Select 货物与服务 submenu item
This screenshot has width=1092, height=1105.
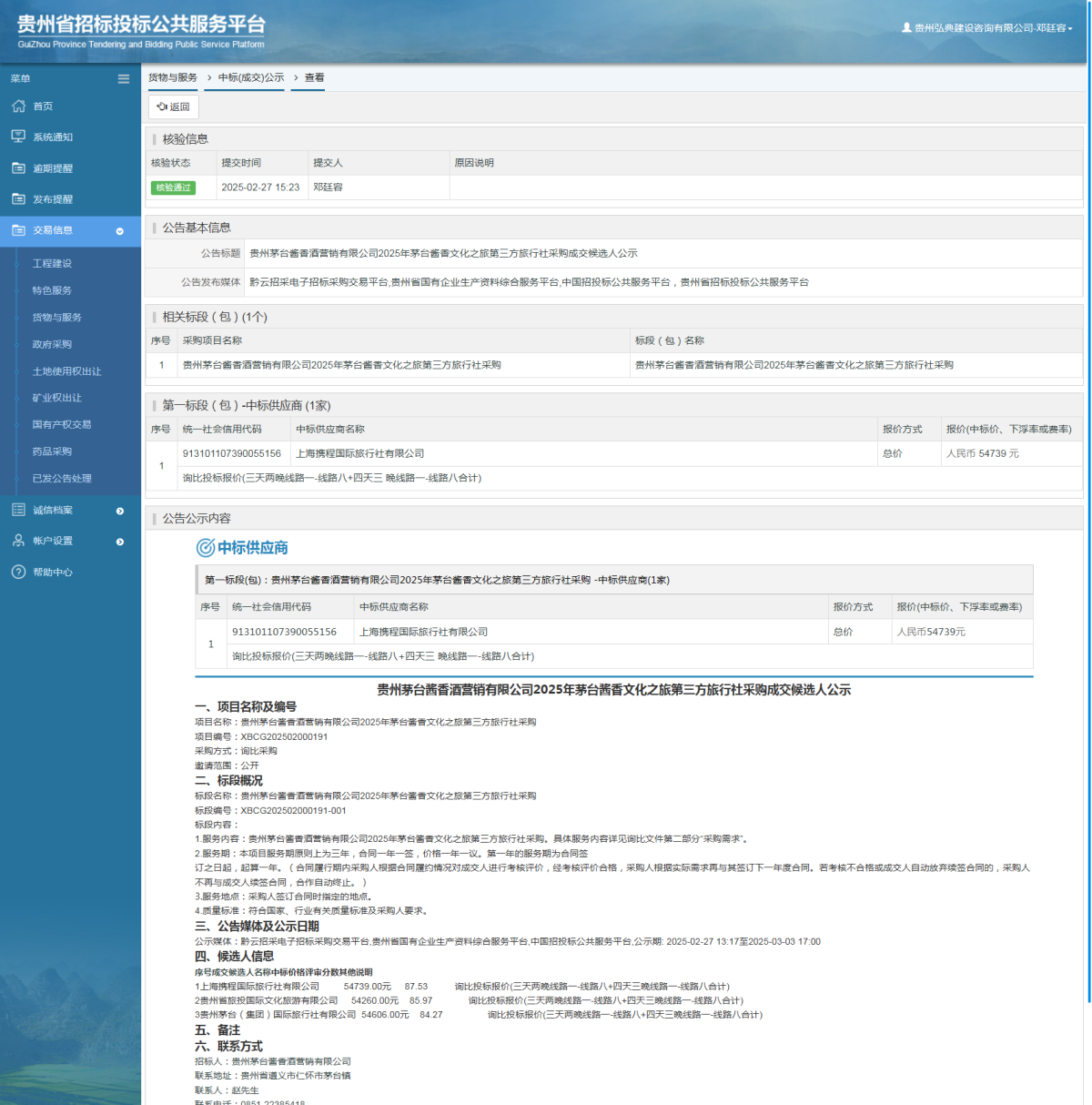coord(56,318)
